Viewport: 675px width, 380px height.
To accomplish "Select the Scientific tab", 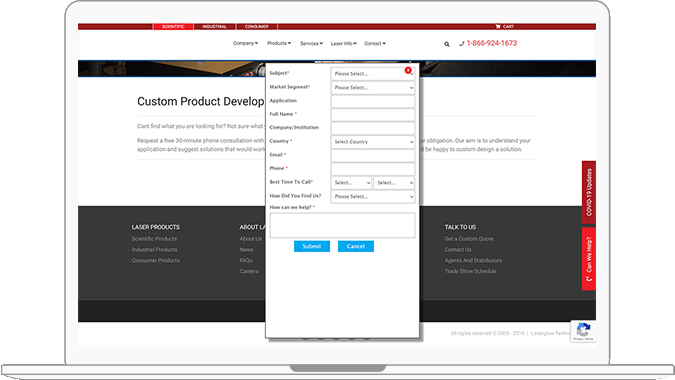I will tap(173, 27).
